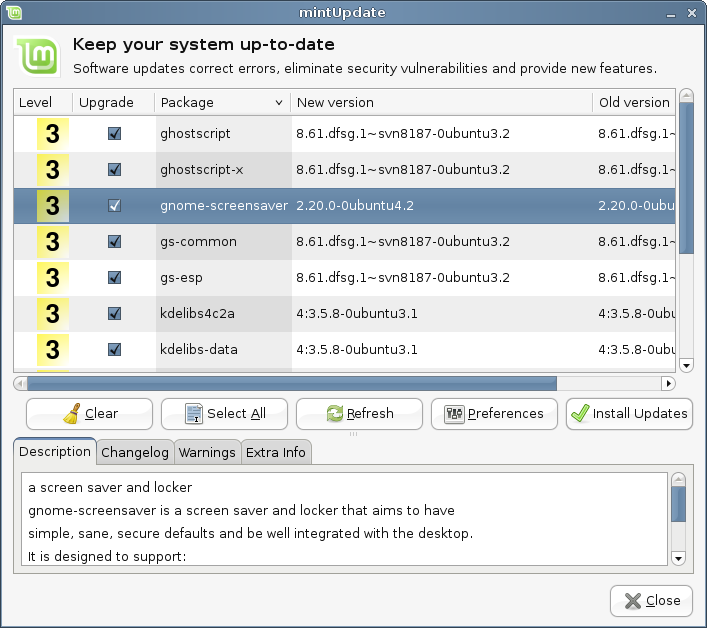The width and height of the screenshot is (707, 628).
Task: Switch to the Changelog tab
Action: [x=135, y=452]
